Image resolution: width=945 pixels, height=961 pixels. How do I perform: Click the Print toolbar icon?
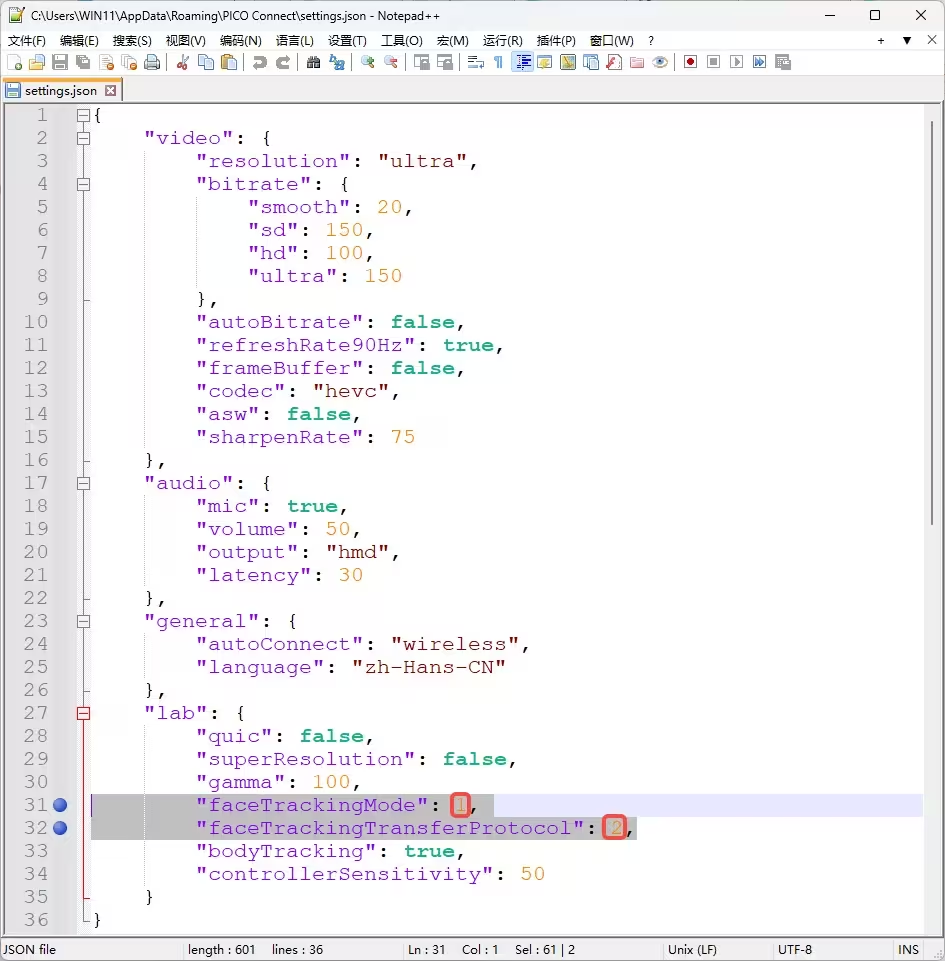(x=152, y=62)
